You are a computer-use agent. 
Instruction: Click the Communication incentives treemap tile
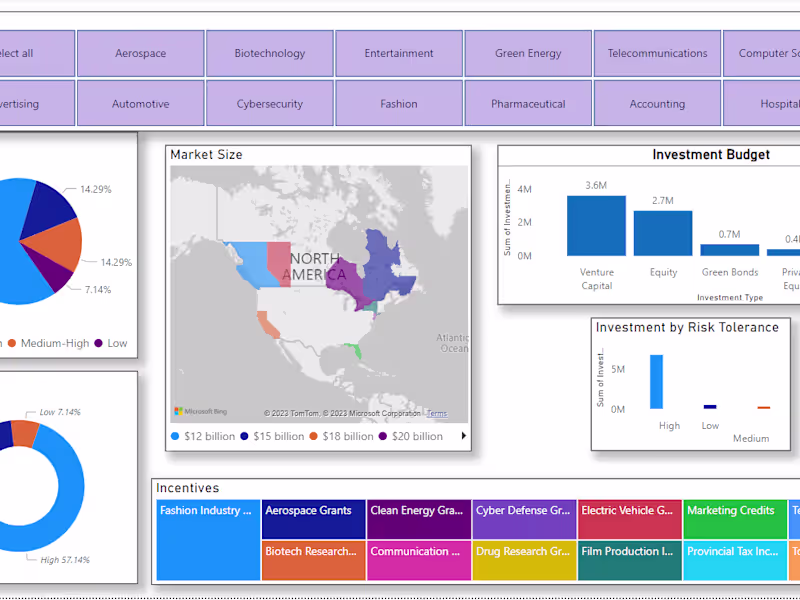point(418,560)
